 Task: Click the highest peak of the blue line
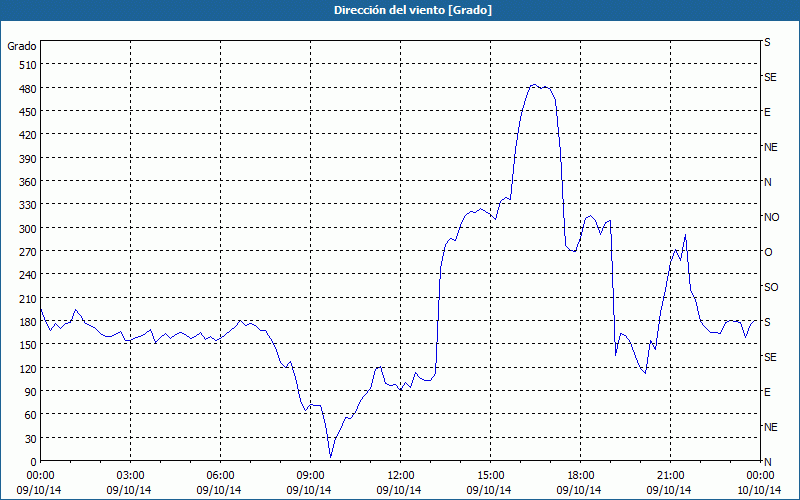tap(534, 85)
